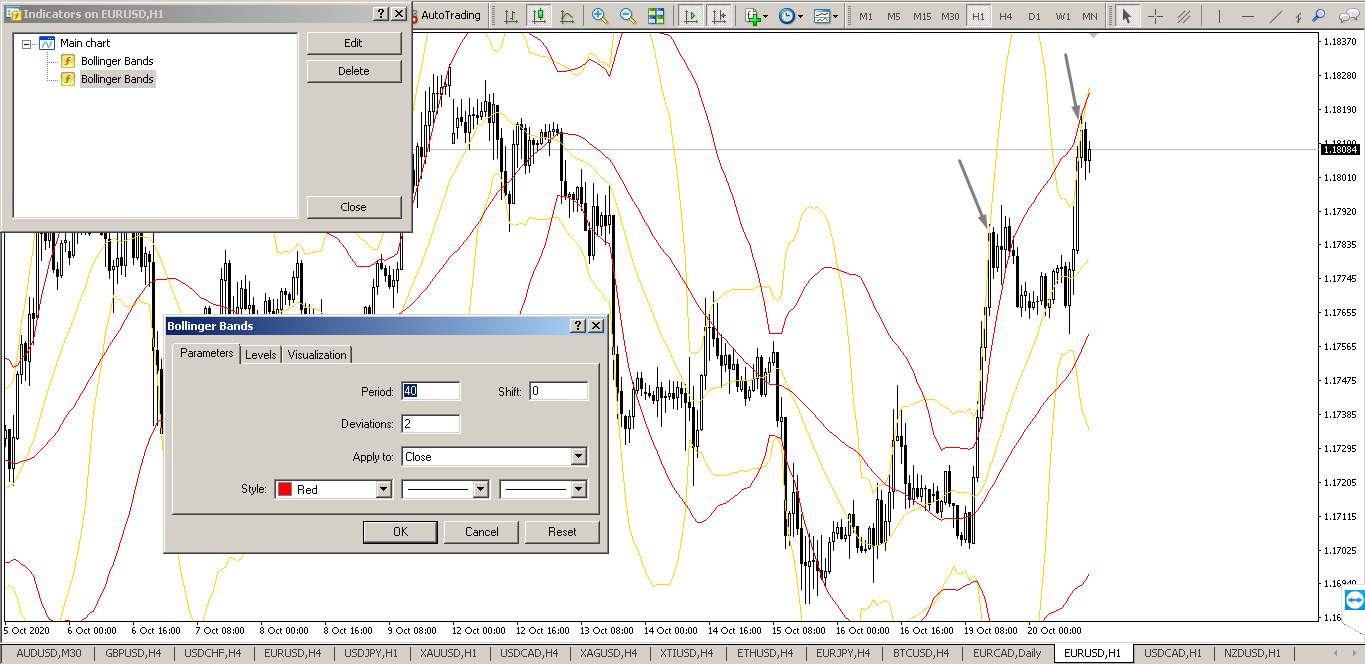This screenshot has height=664, width=1365.
Task: Open the XAUUSD,H1 chart tab
Action: [x=449, y=653]
